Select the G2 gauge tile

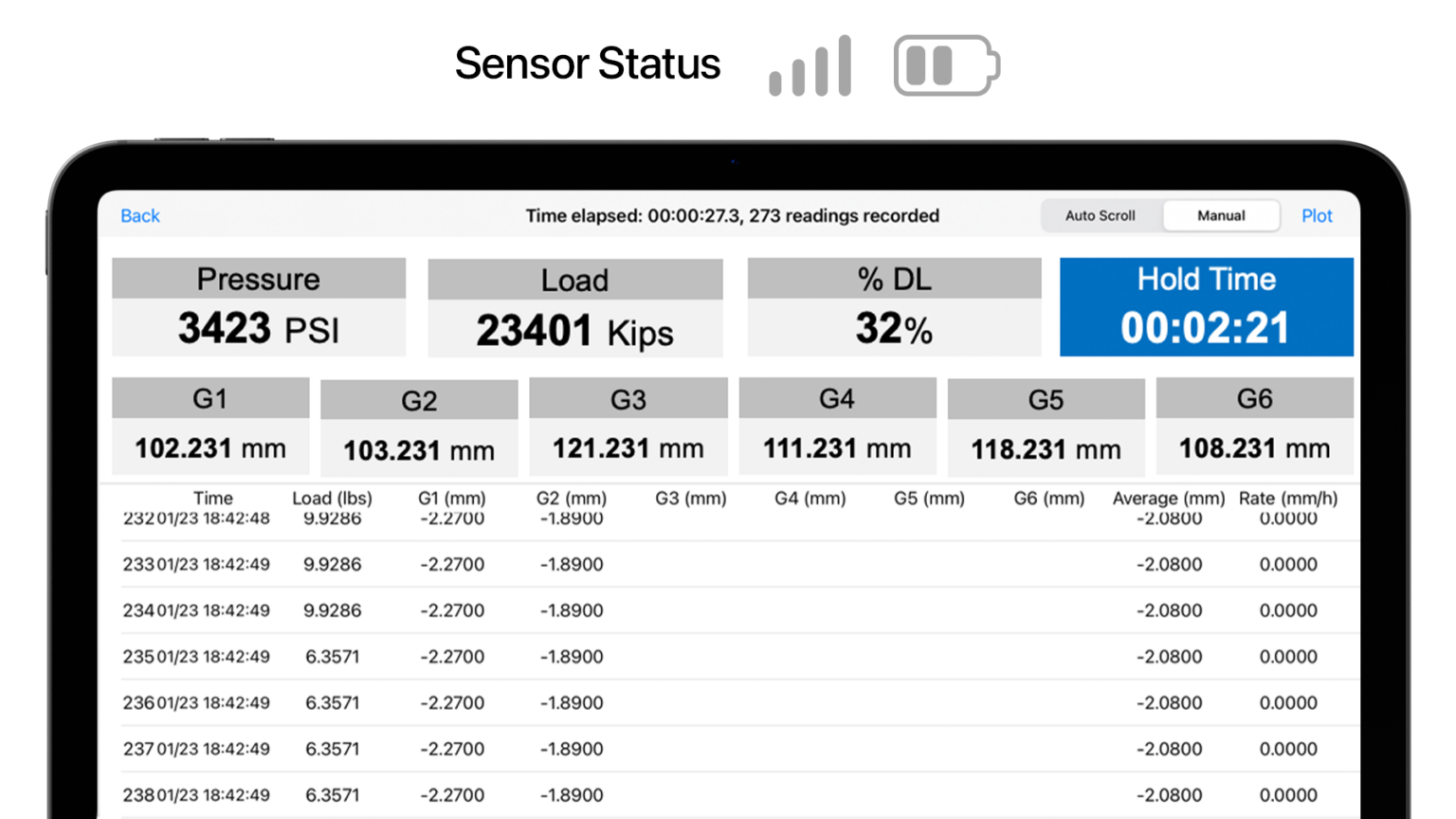(x=419, y=428)
